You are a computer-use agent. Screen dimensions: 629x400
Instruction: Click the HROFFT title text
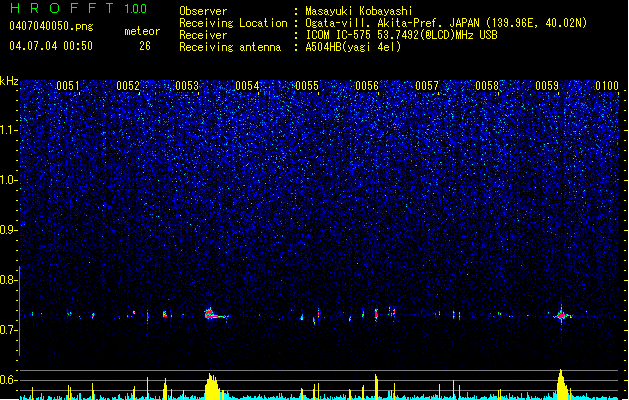point(61,8)
